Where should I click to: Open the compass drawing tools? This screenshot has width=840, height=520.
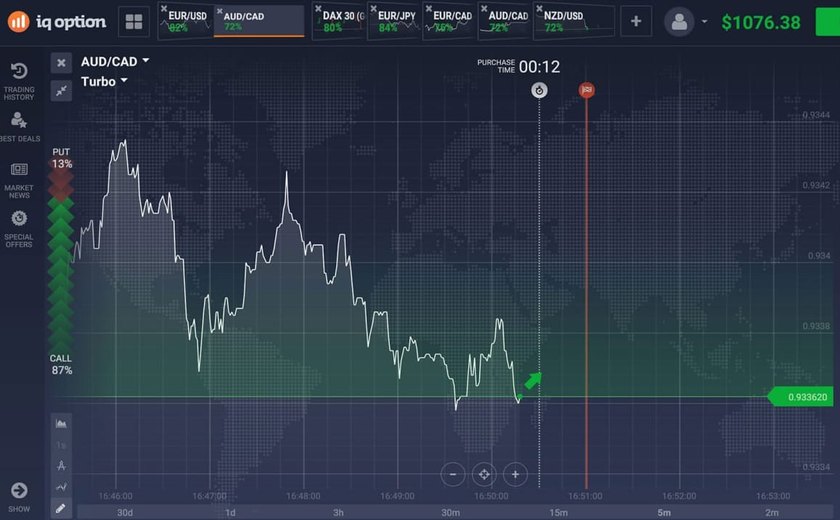pyautogui.click(x=61, y=465)
